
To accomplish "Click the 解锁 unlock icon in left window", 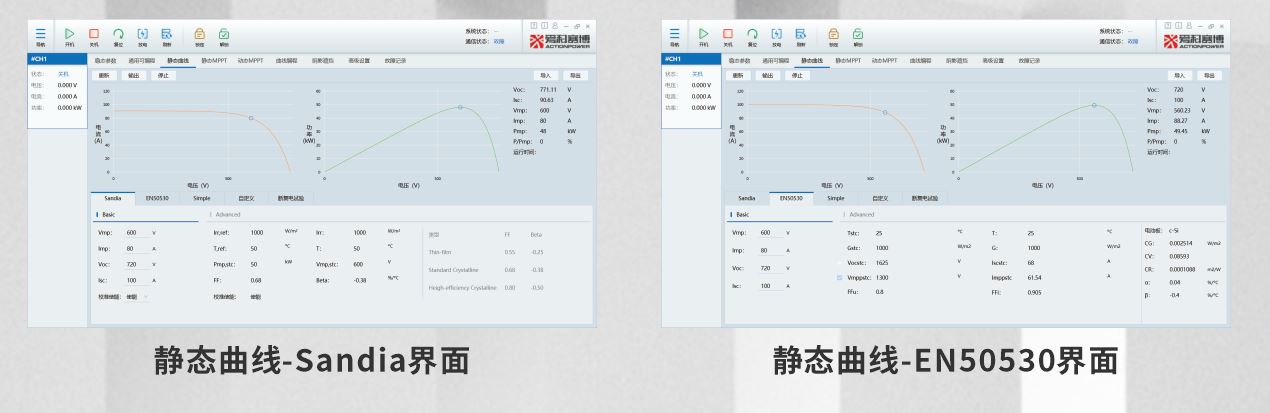I will pyautogui.click(x=223, y=34).
